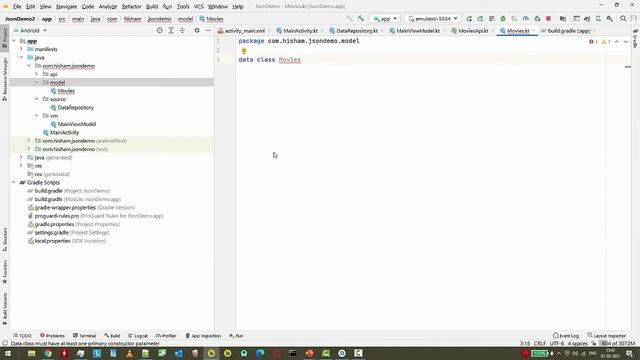Open the Build menu

click(x=152, y=7)
